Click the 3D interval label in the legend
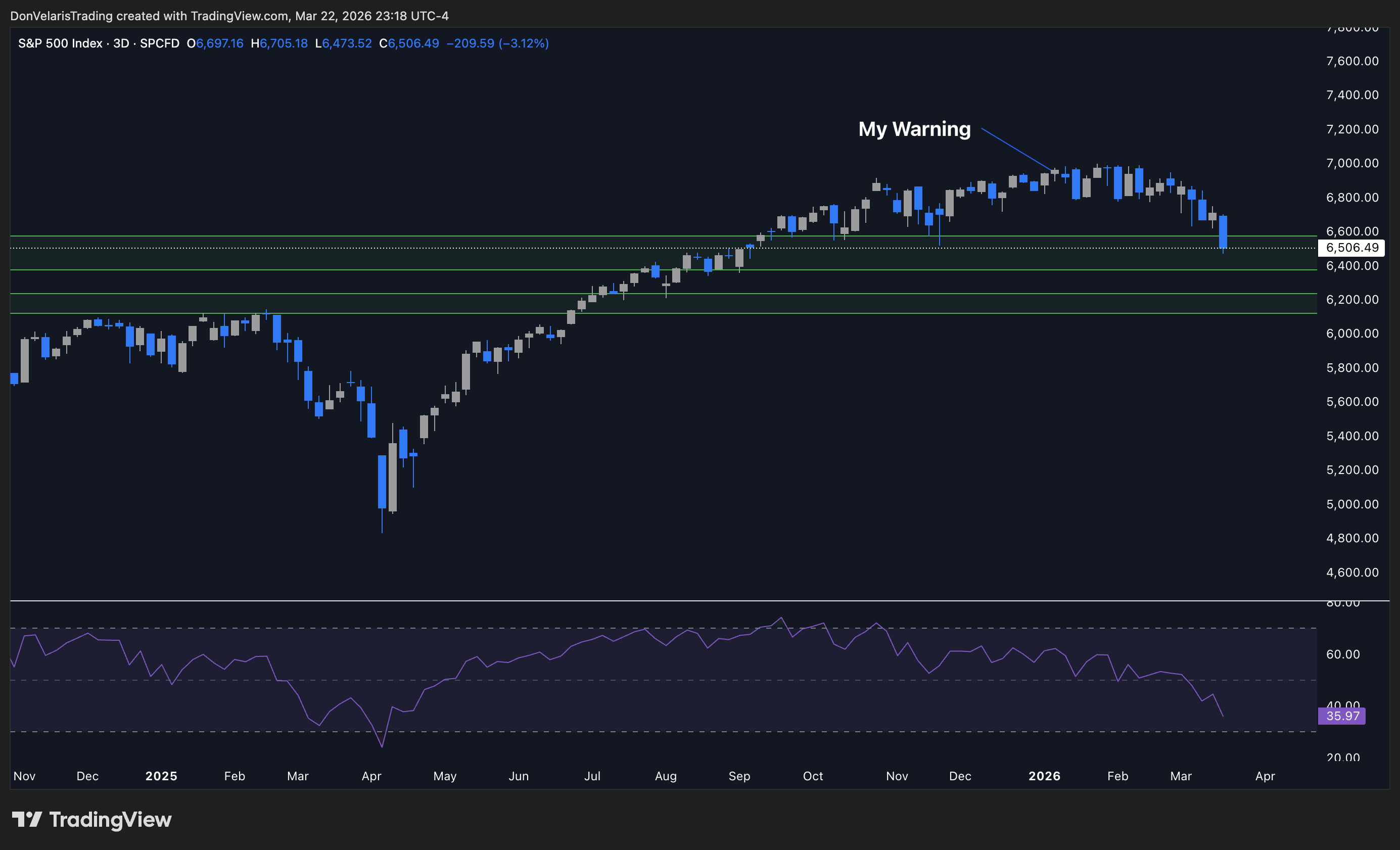Screen dimensions: 1400x850 pos(121,43)
